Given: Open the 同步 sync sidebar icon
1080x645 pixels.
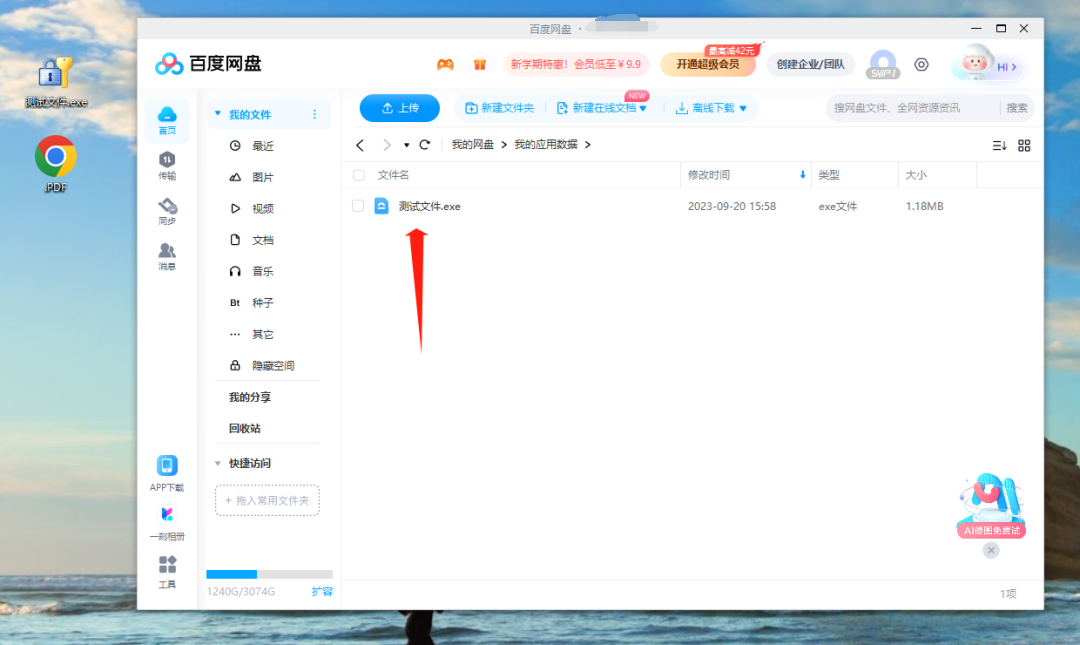Looking at the screenshot, I should 167,212.
